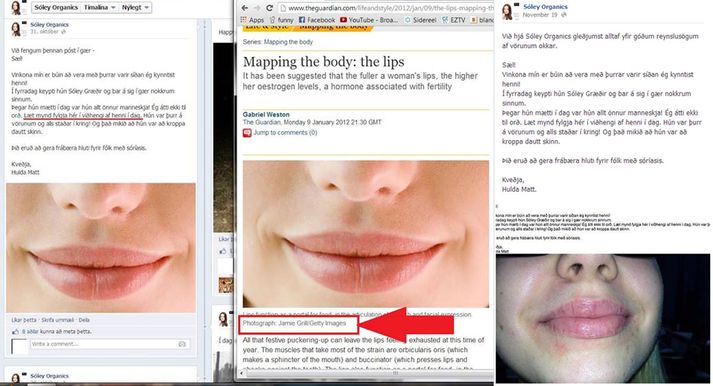The width and height of the screenshot is (713, 386).
Task: Open the Guardian address bar
Action: click(x=386, y=8)
